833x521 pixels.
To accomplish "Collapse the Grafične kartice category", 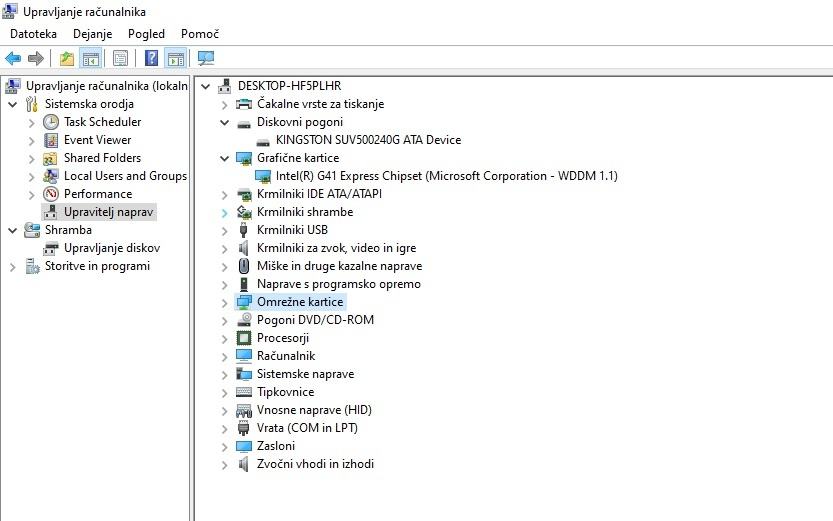I will tap(225, 159).
